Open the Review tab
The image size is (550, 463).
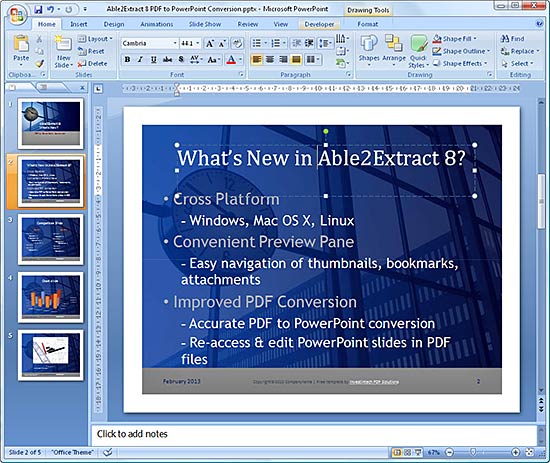pos(248,24)
